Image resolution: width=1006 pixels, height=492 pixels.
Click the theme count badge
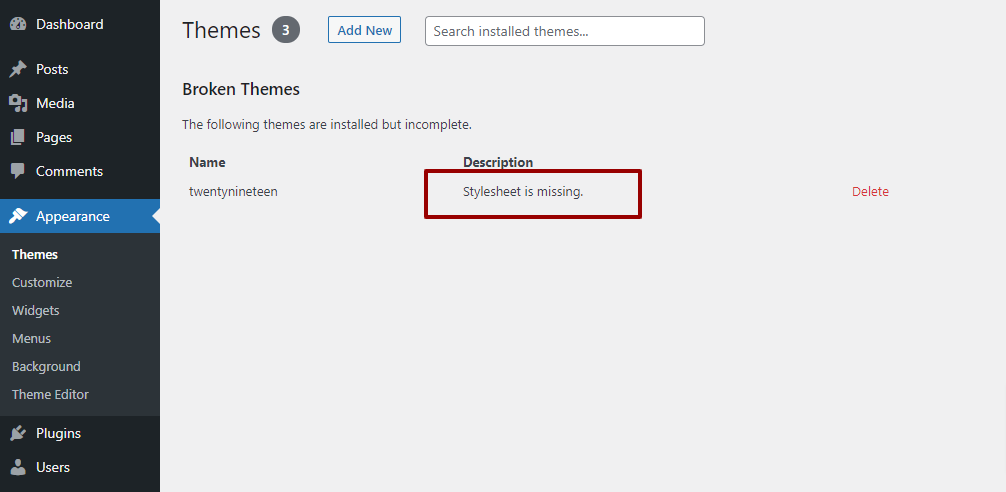[x=285, y=30]
